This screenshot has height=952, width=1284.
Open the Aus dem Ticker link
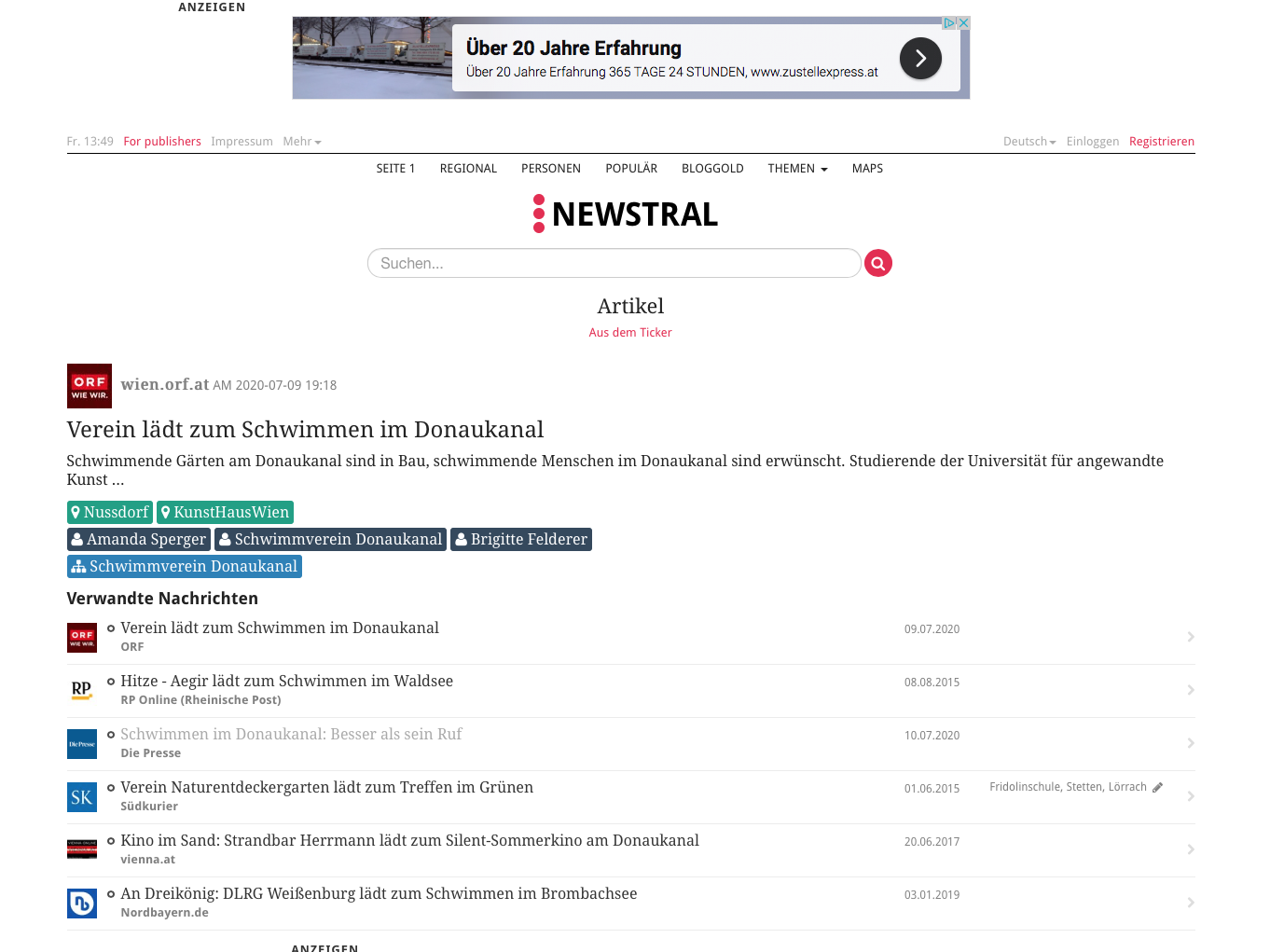[630, 333]
